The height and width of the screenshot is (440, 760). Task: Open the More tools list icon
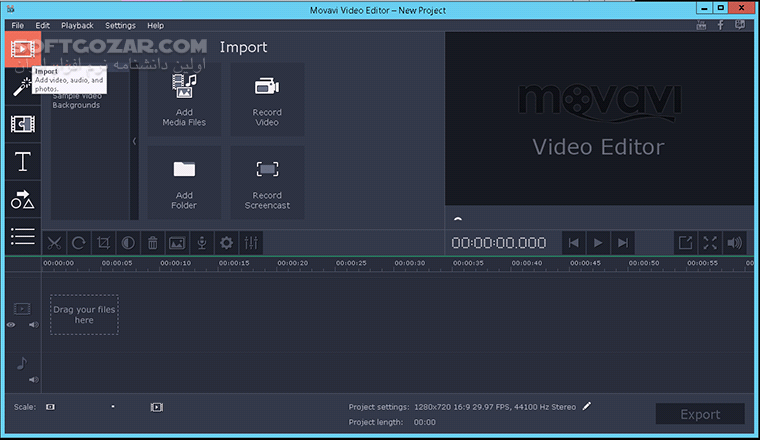pyautogui.click(x=23, y=236)
